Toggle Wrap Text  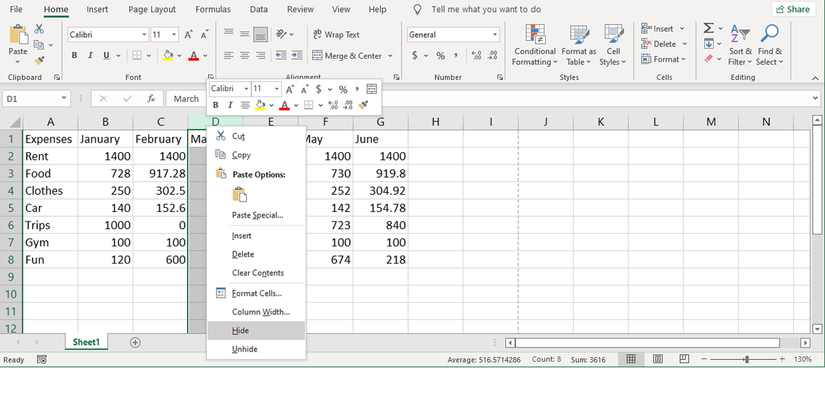coord(336,35)
